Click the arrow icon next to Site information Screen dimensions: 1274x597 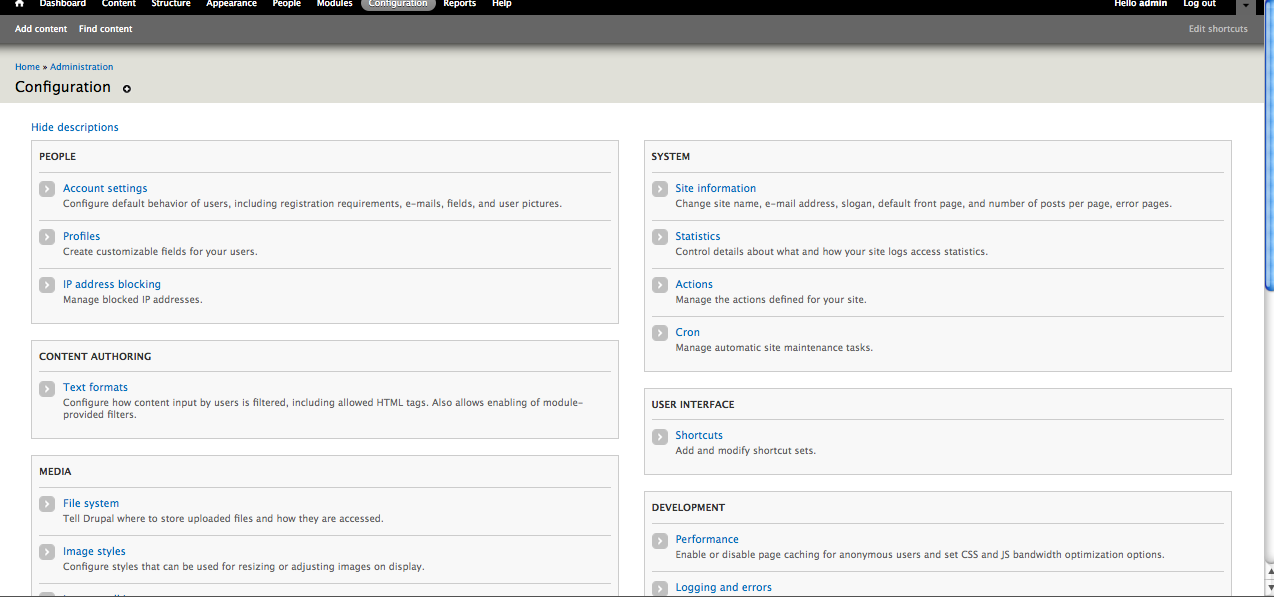pyautogui.click(x=659, y=188)
